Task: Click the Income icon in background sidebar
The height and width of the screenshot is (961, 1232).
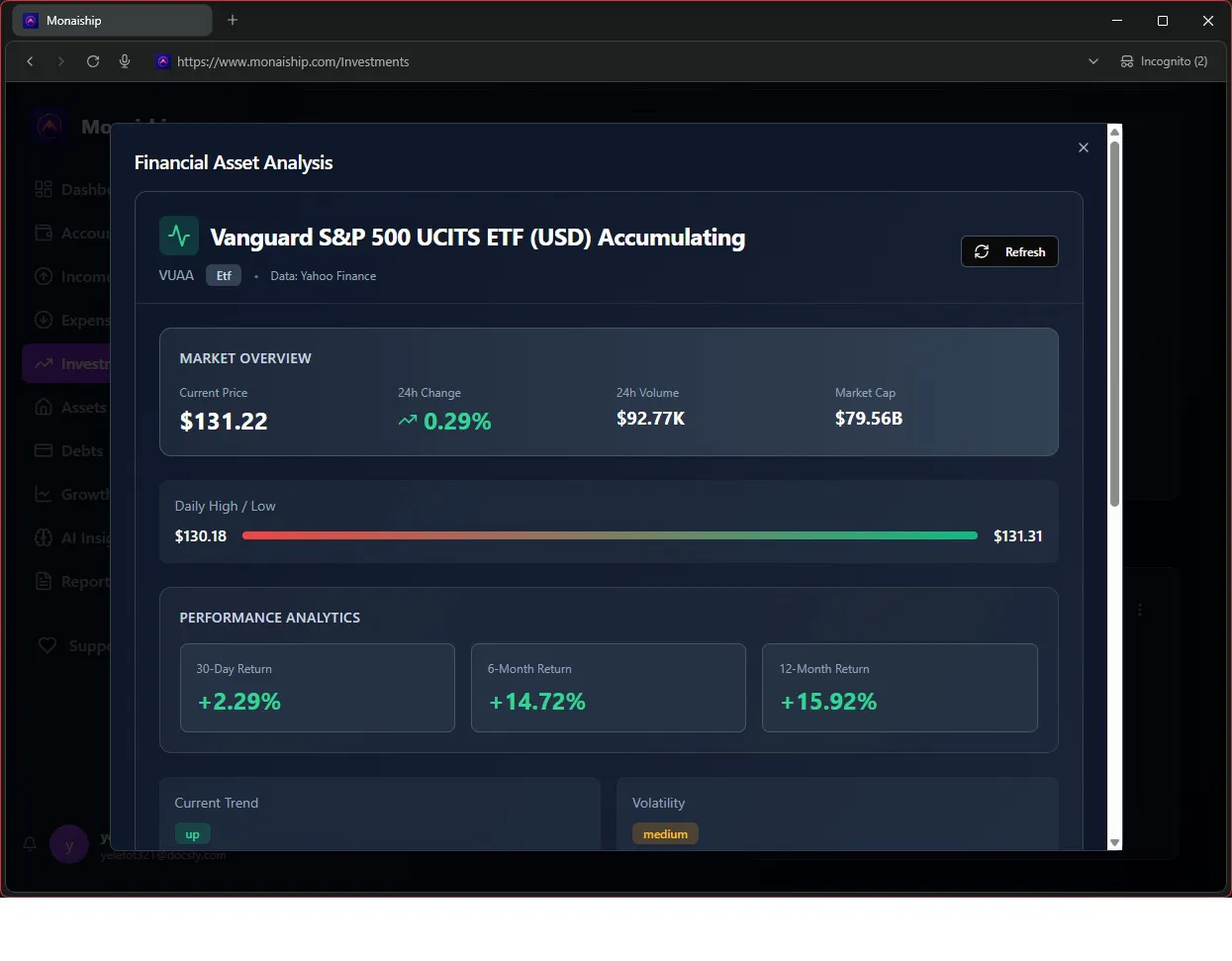Action: [44, 276]
